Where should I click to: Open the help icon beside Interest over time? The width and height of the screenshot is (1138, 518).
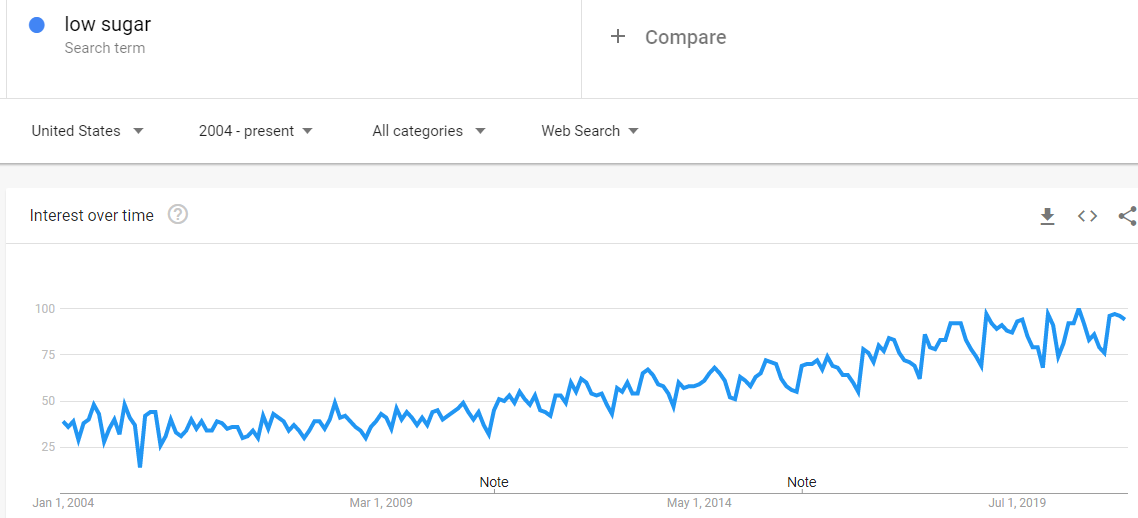[x=178, y=215]
